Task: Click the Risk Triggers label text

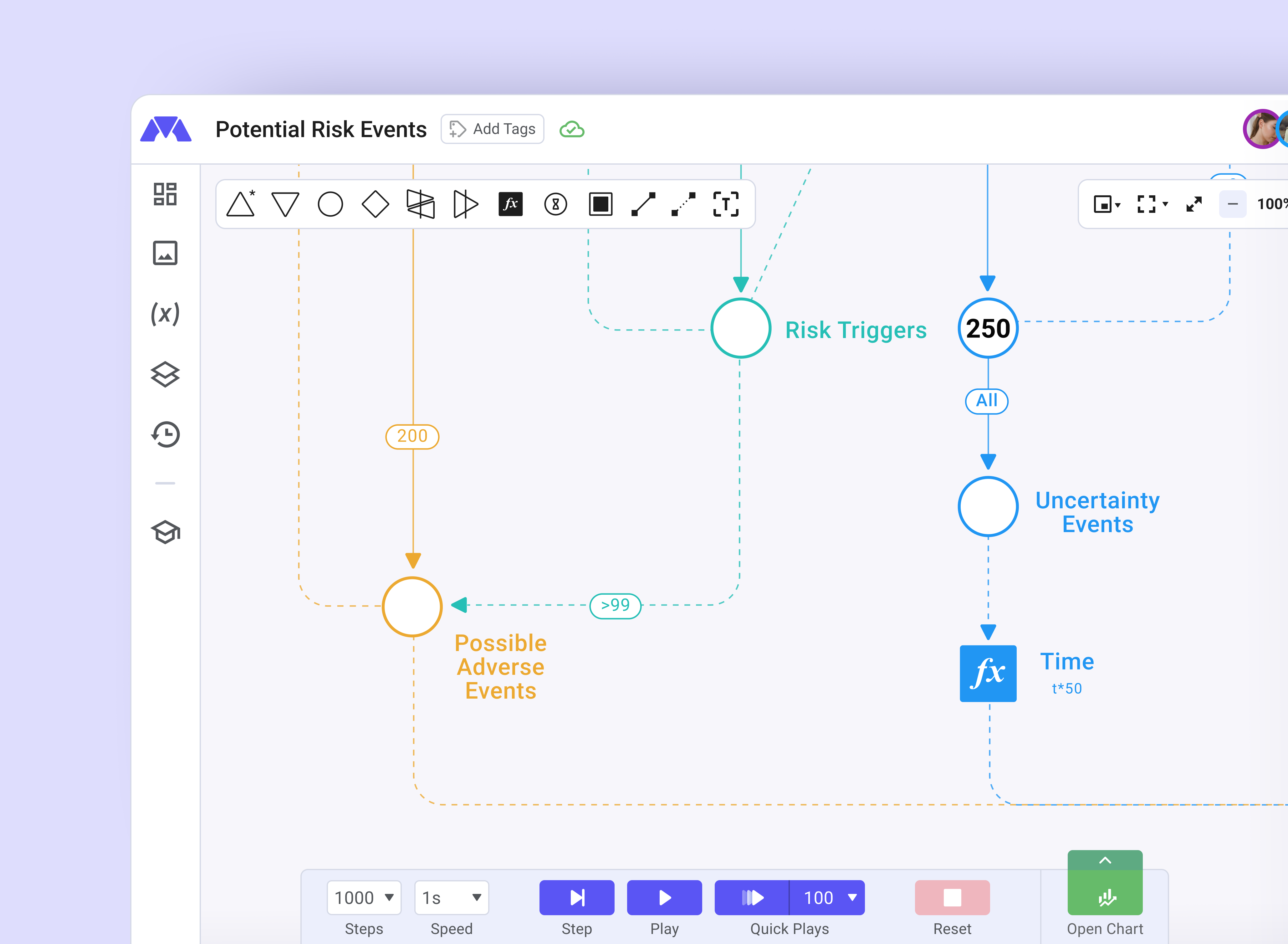Action: (856, 330)
